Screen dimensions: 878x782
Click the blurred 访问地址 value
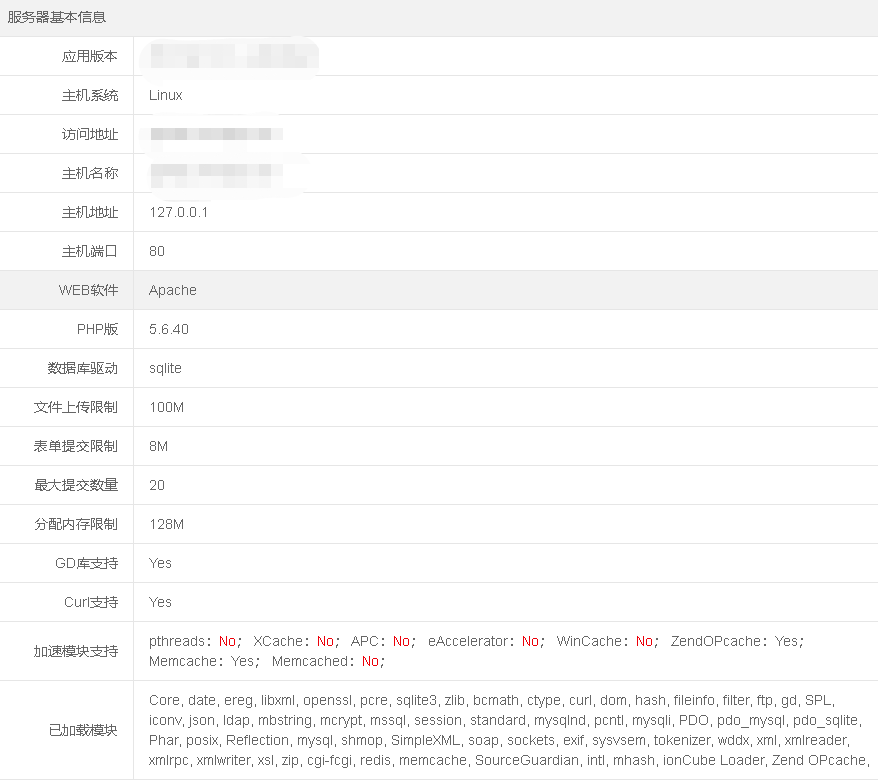pos(217,134)
